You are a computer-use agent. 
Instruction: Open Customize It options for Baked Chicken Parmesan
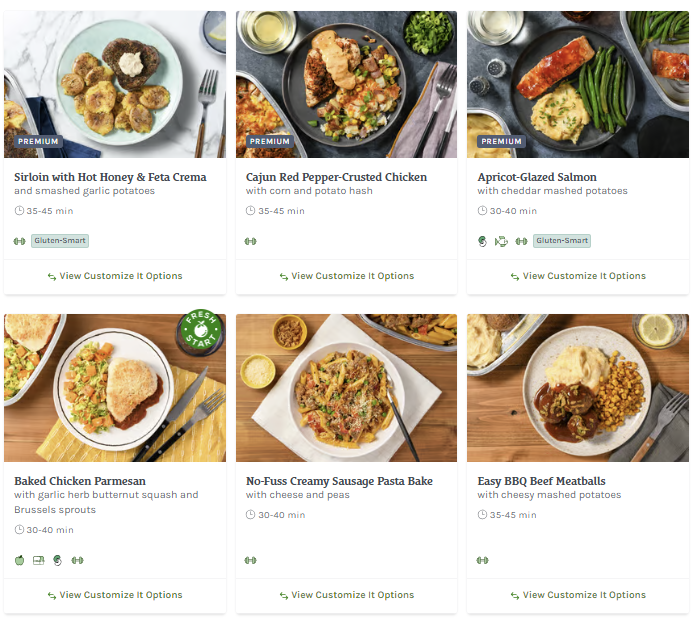[114, 595]
